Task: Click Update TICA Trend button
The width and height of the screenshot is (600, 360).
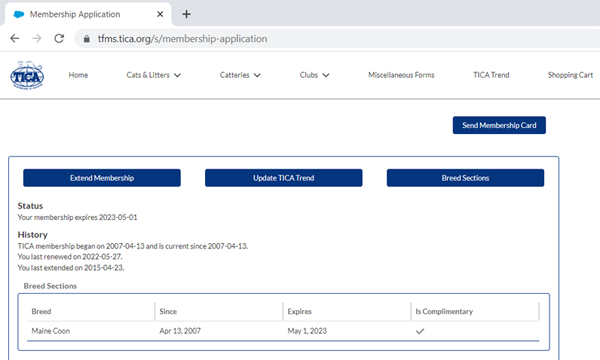Action: [x=284, y=178]
